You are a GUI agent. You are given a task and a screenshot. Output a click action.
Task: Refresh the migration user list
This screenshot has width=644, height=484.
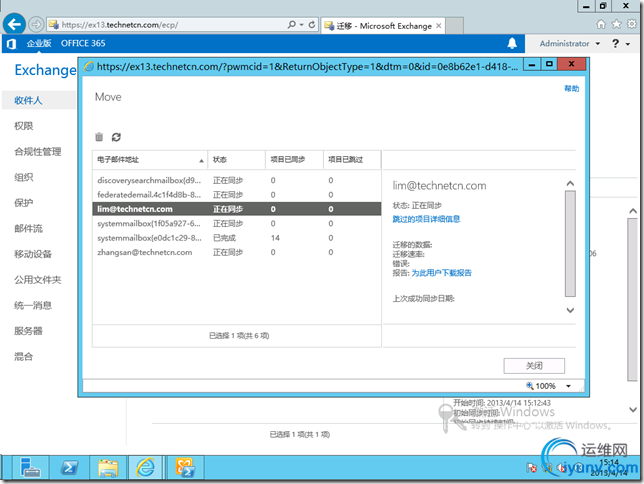[x=116, y=137]
